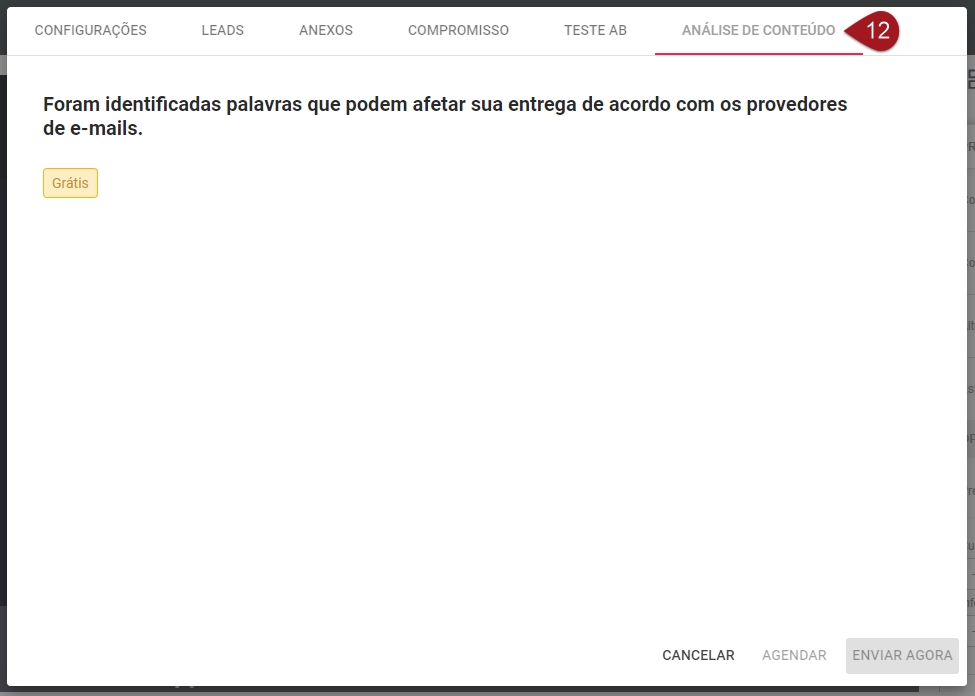Select the Compromisso tab

[x=458, y=30]
